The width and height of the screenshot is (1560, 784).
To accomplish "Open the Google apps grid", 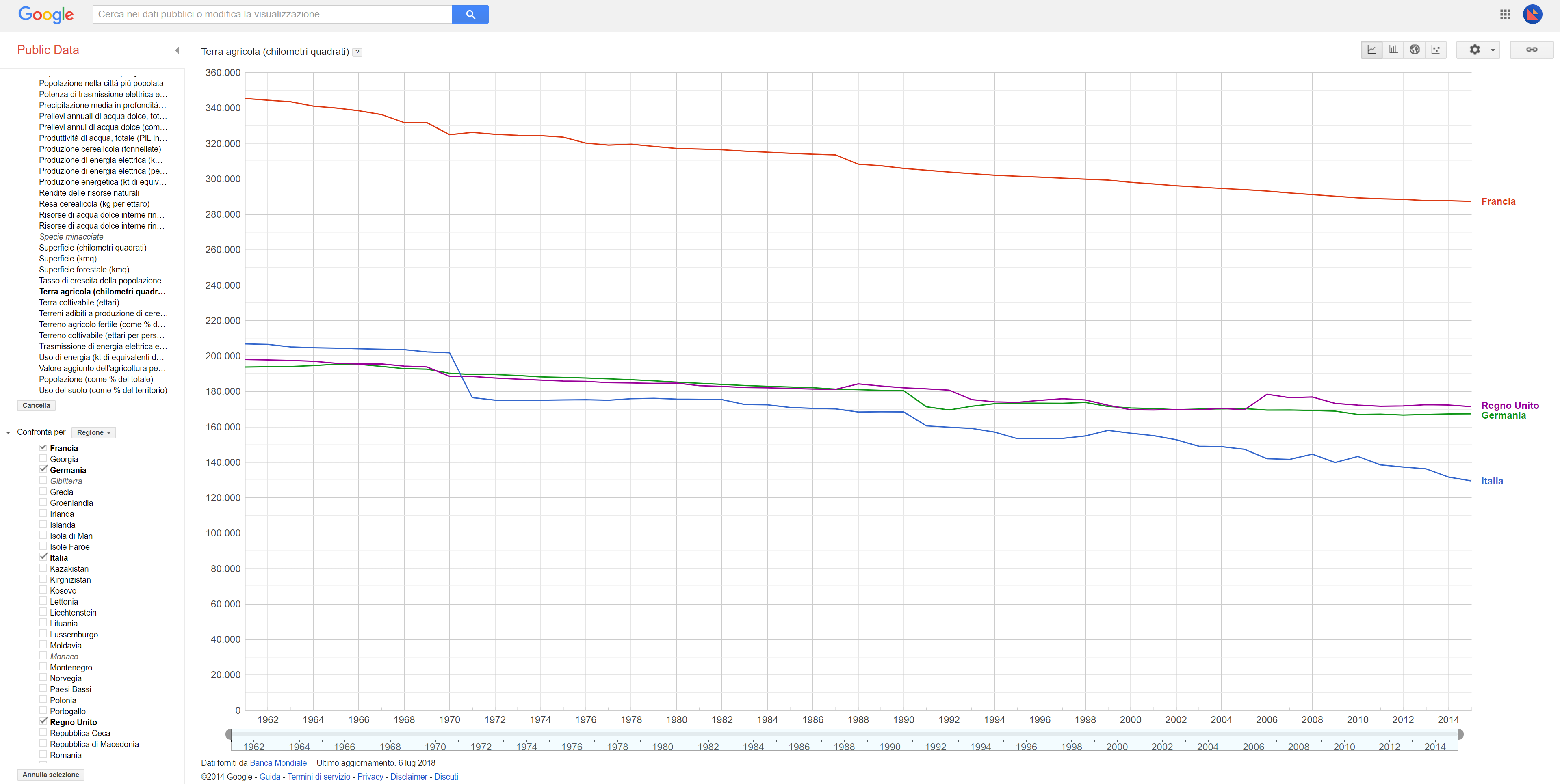I will point(1505,15).
